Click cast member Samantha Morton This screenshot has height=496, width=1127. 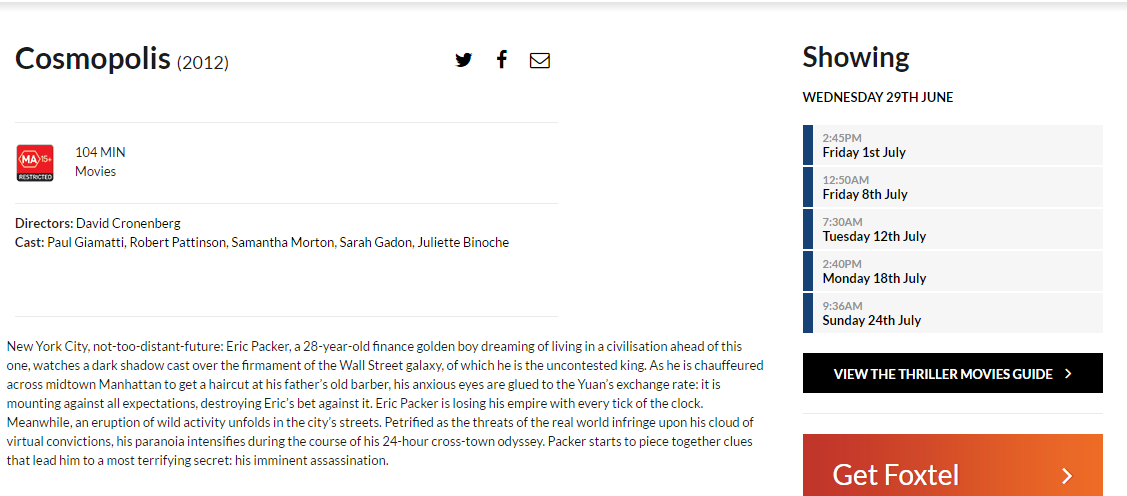click(284, 242)
